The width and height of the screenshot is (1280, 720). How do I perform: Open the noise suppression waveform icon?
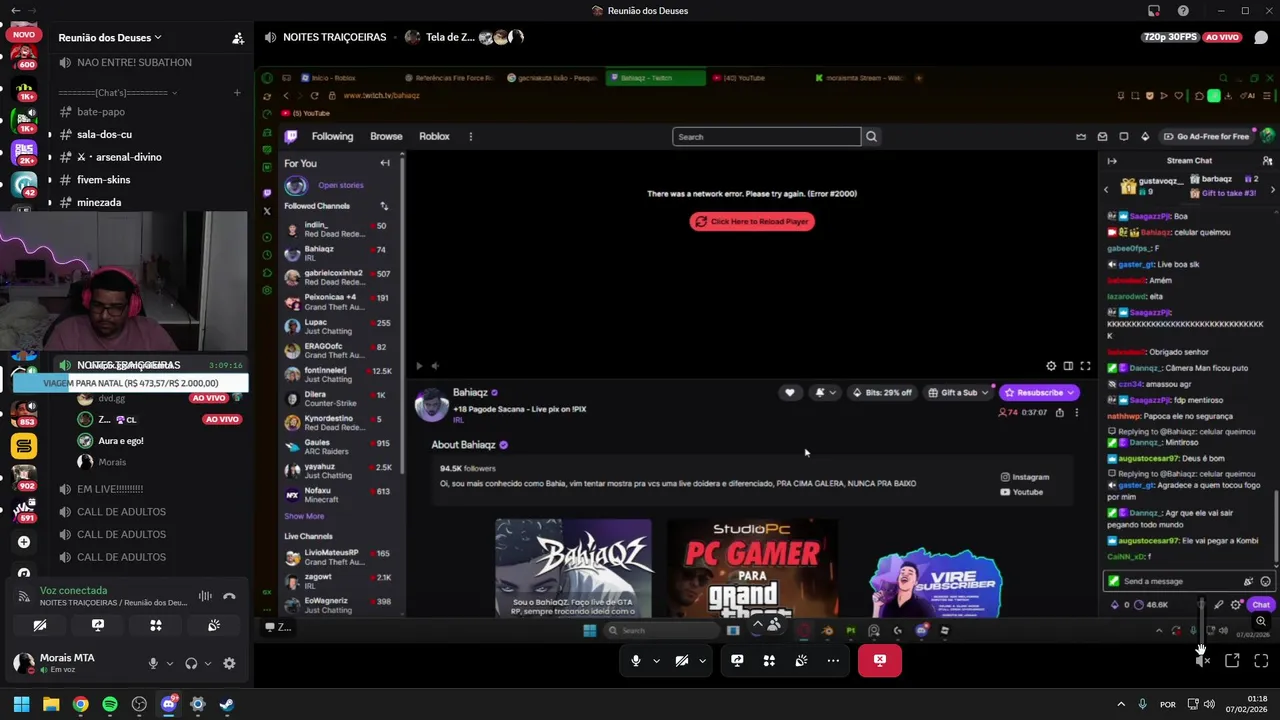[x=205, y=596]
